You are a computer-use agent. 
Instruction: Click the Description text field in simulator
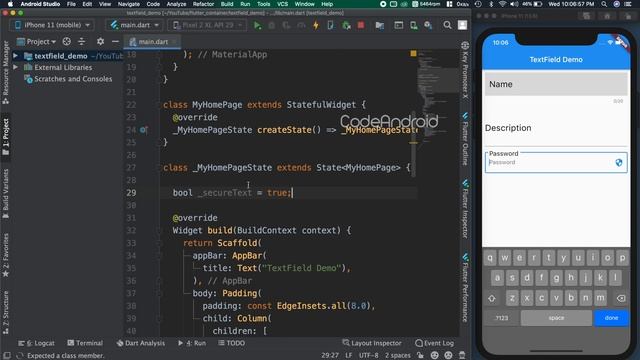556,128
